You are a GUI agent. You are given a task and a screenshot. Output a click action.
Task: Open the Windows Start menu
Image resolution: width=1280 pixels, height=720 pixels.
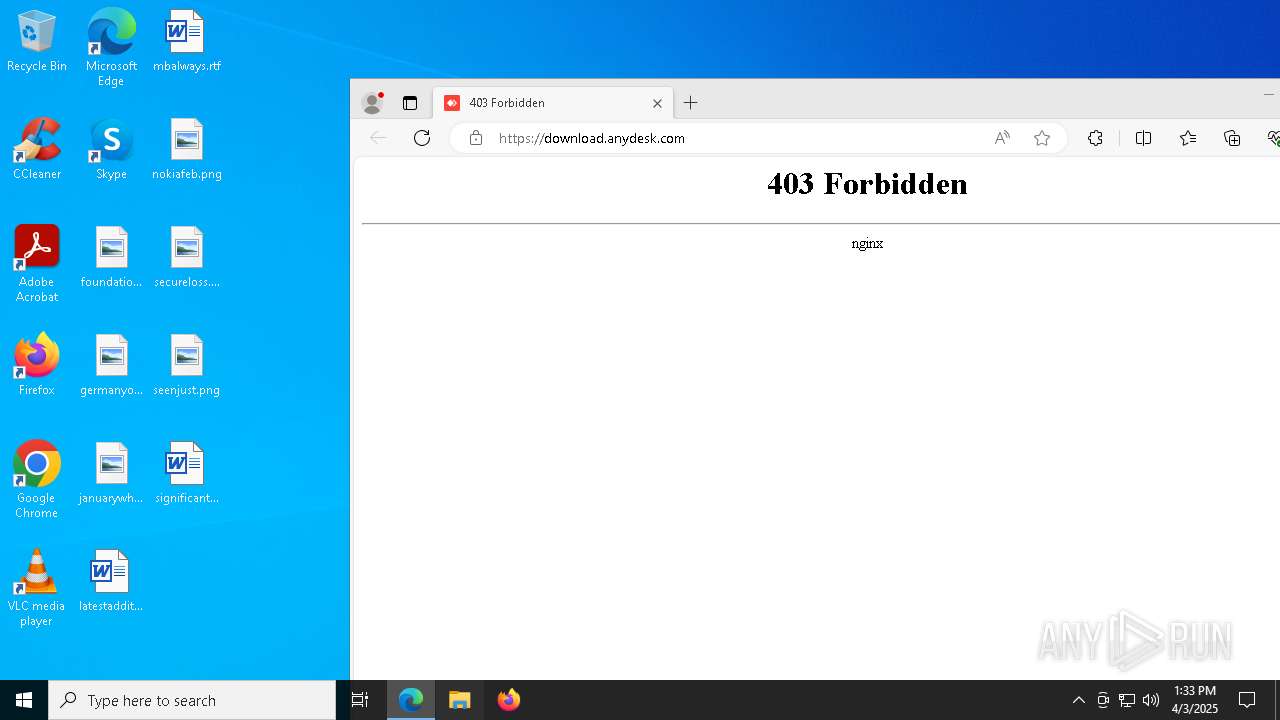[24, 700]
